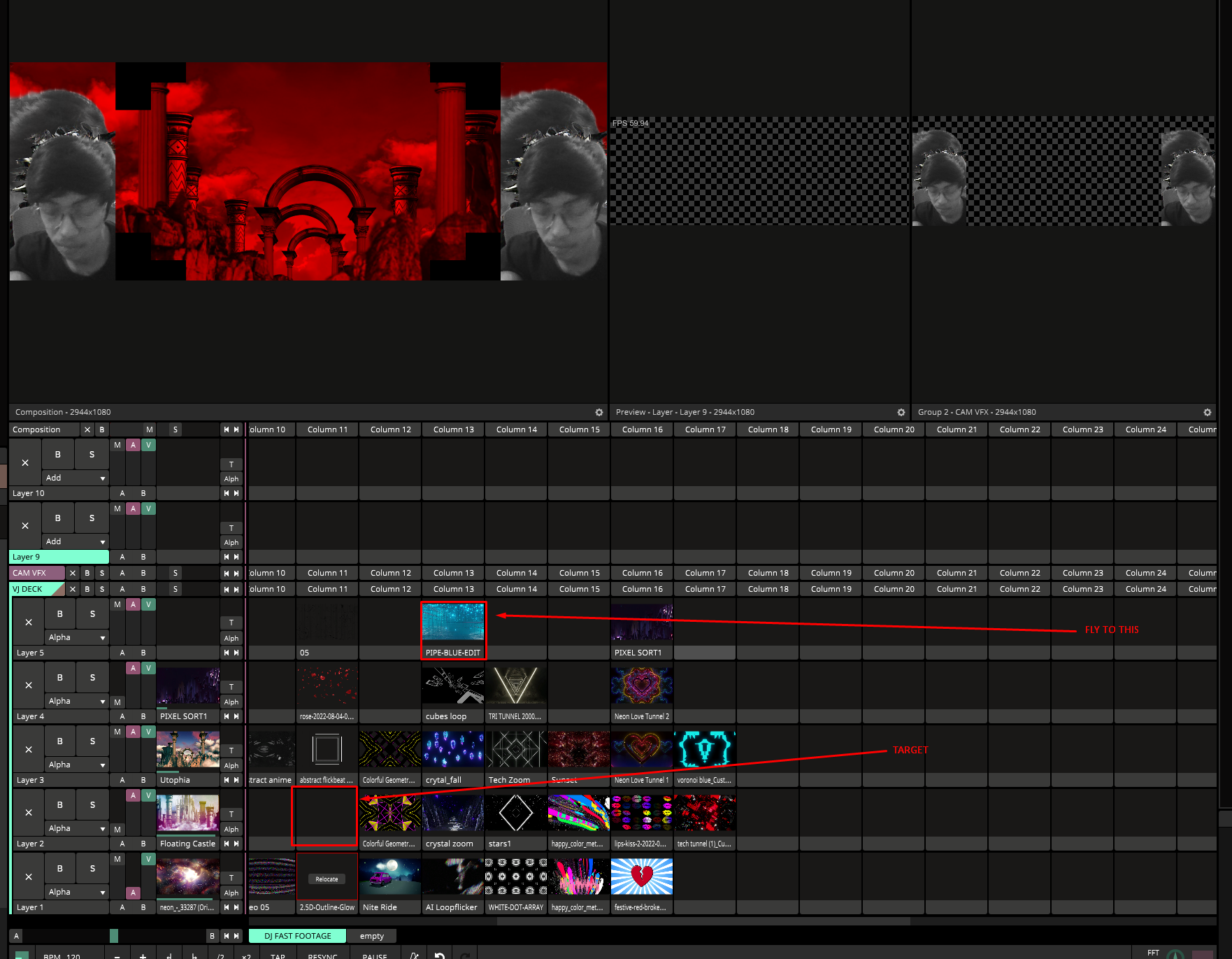
Task: Toggle the green V button on Layer 10
Action: [x=148, y=445]
